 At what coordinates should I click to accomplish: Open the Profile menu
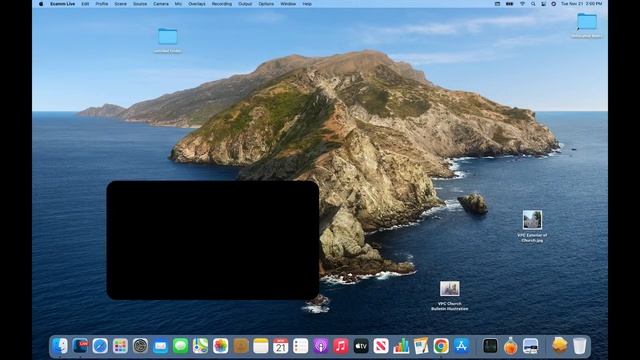(102, 4)
